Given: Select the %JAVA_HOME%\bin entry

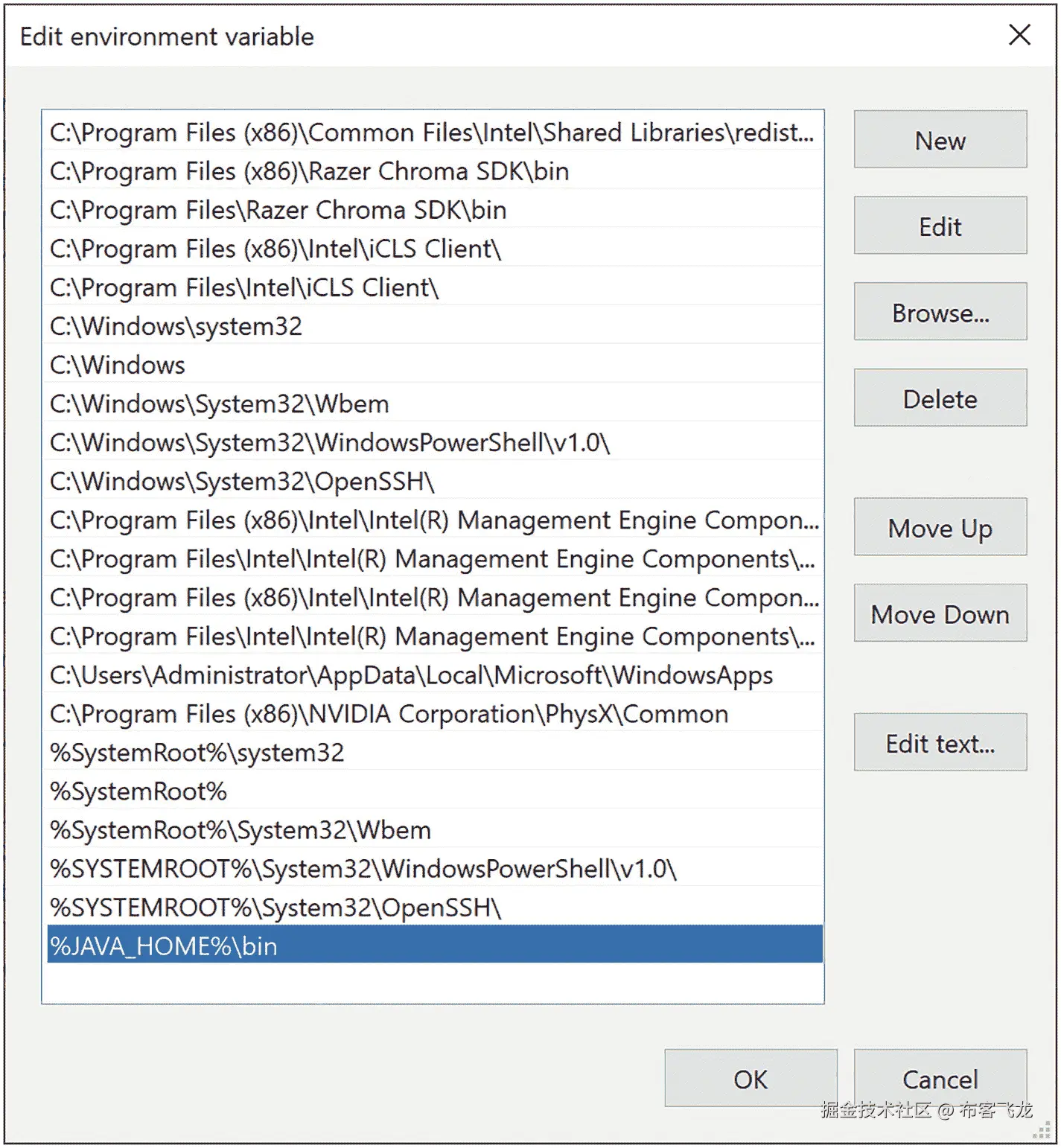Looking at the screenshot, I should click(435, 945).
